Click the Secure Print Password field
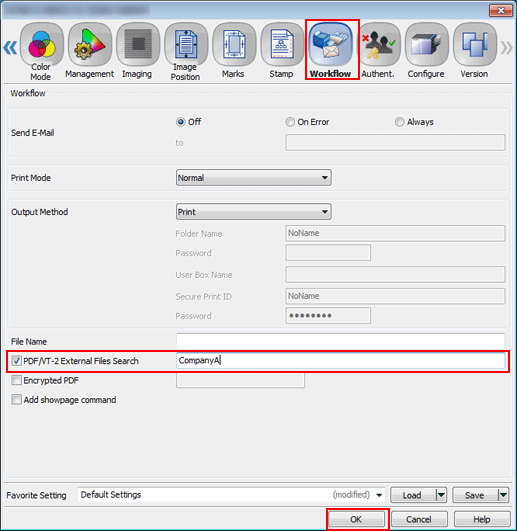This screenshot has width=517, height=531. tap(328, 316)
